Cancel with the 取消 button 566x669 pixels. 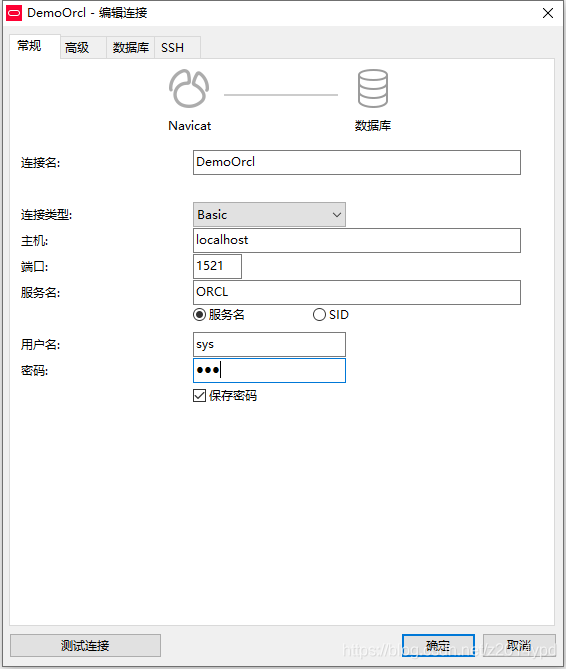tap(519, 646)
